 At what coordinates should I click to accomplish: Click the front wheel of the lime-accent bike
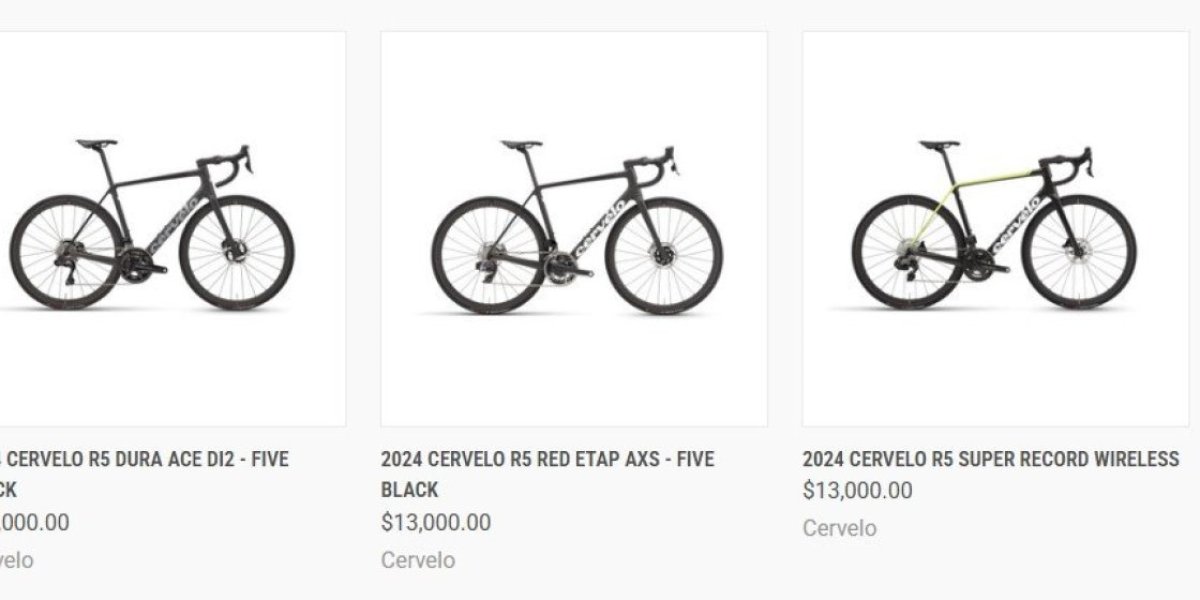(1080, 252)
